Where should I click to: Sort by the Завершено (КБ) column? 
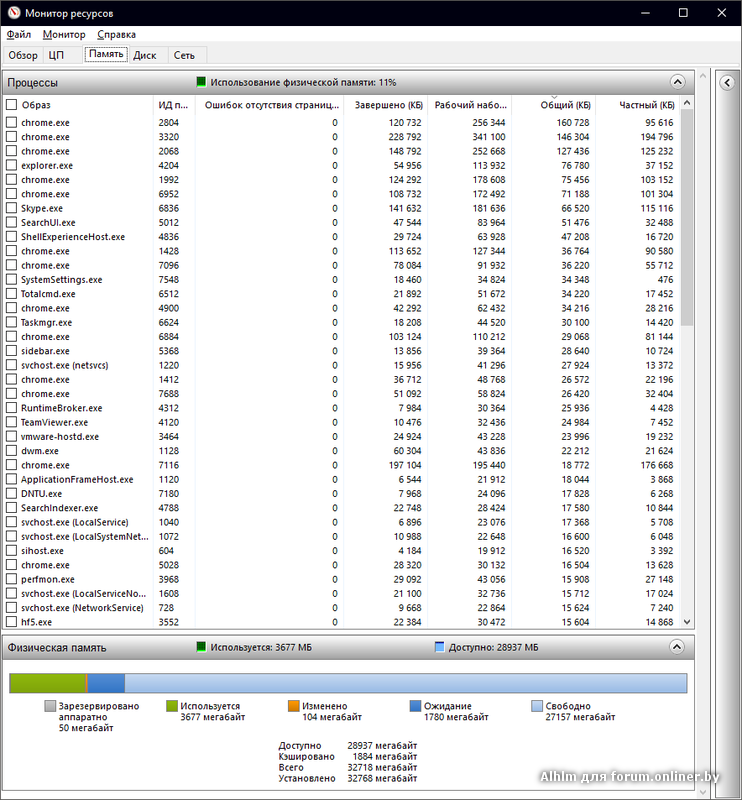click(386, 105)
